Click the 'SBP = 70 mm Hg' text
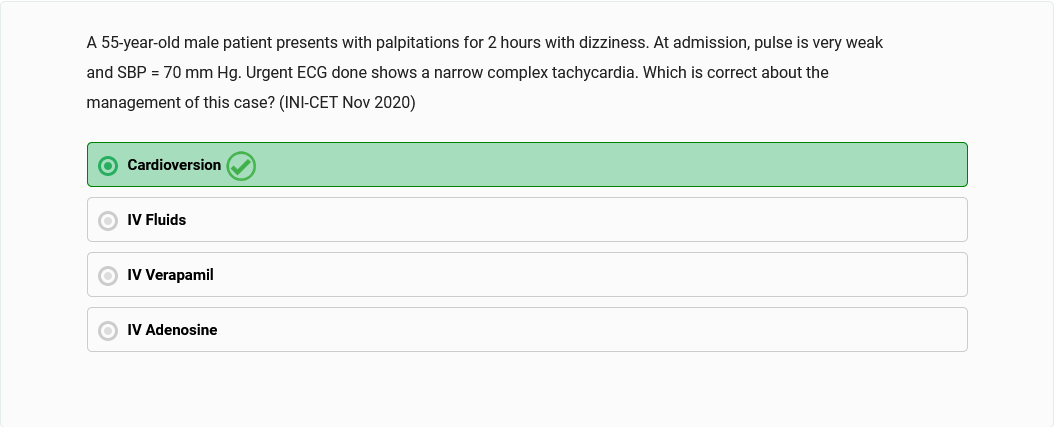The width and height of the screenshot is (1054, 427). [x=174, y=73]
